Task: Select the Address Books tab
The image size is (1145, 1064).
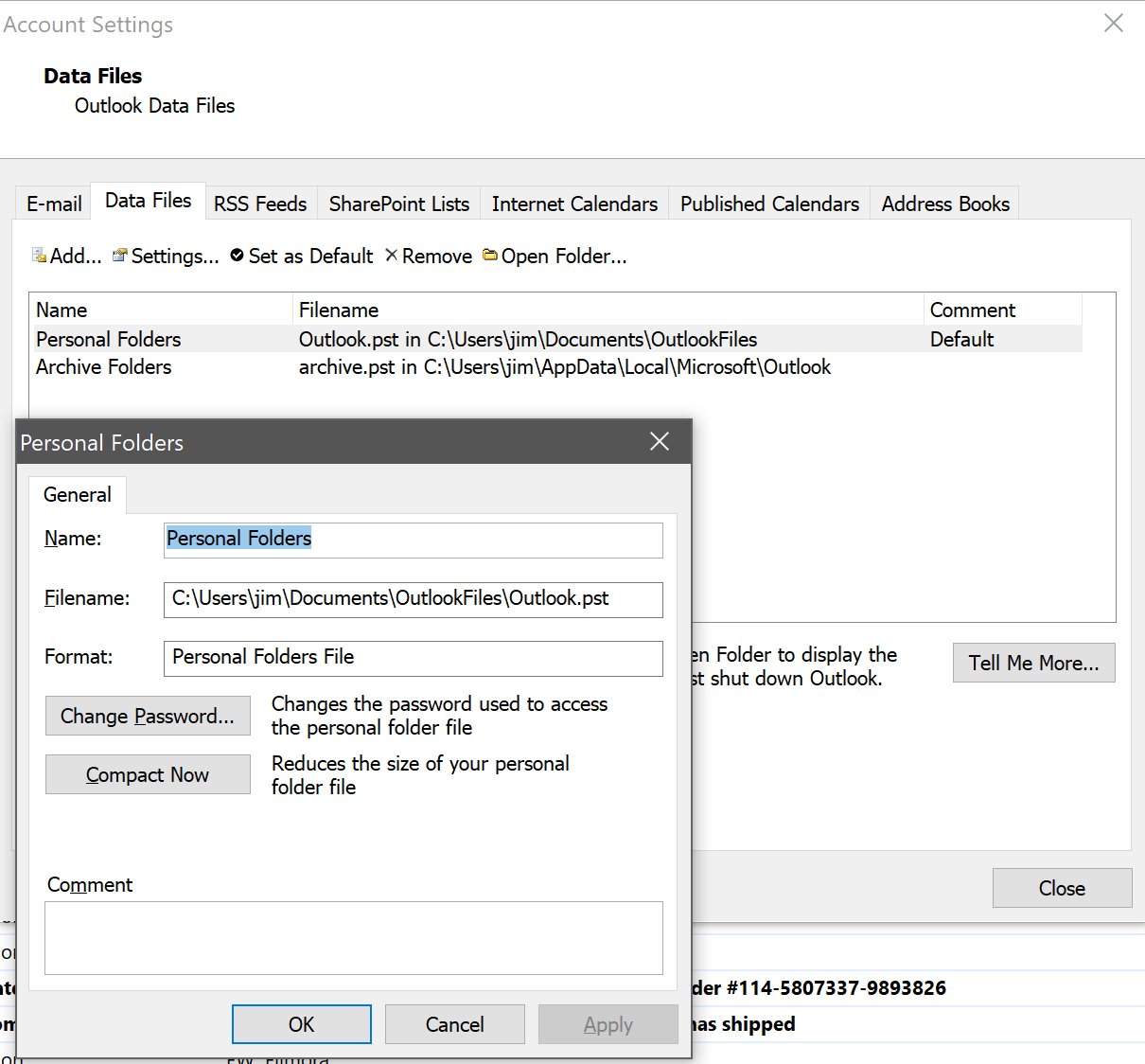Action: click(x=945, y=204)
